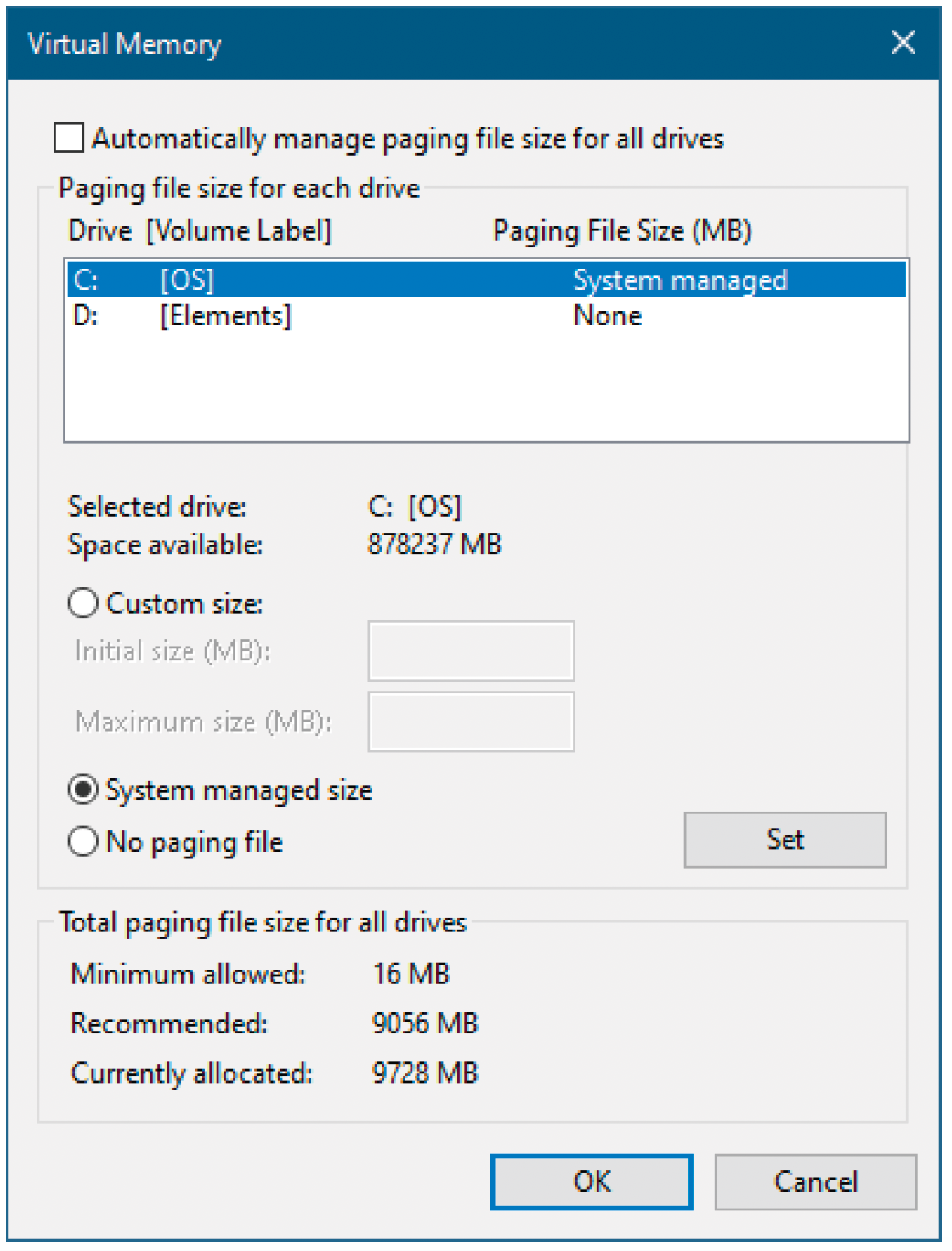Click the Custom size label text

(184, 603)
